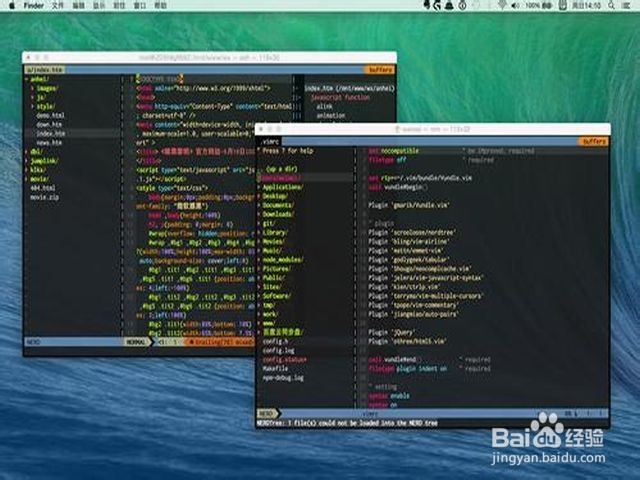This screenshot has width=640, height=480.
Task: Open down.htm in back terminal tree
Action: tap(49, 124)
